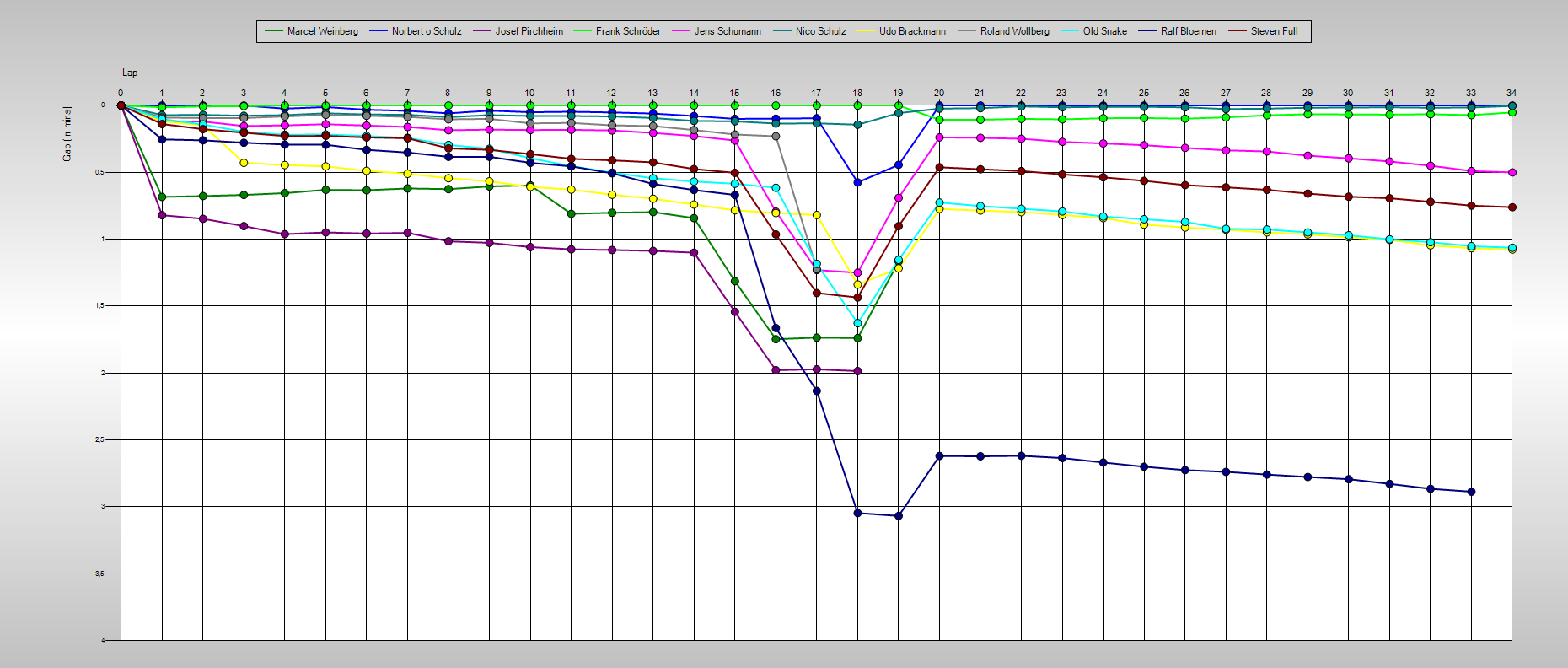Screen dimensions: 1568x668
Task: Click Ralf Bloemen's data point at lap 20
Action: (x=939, y=456)
